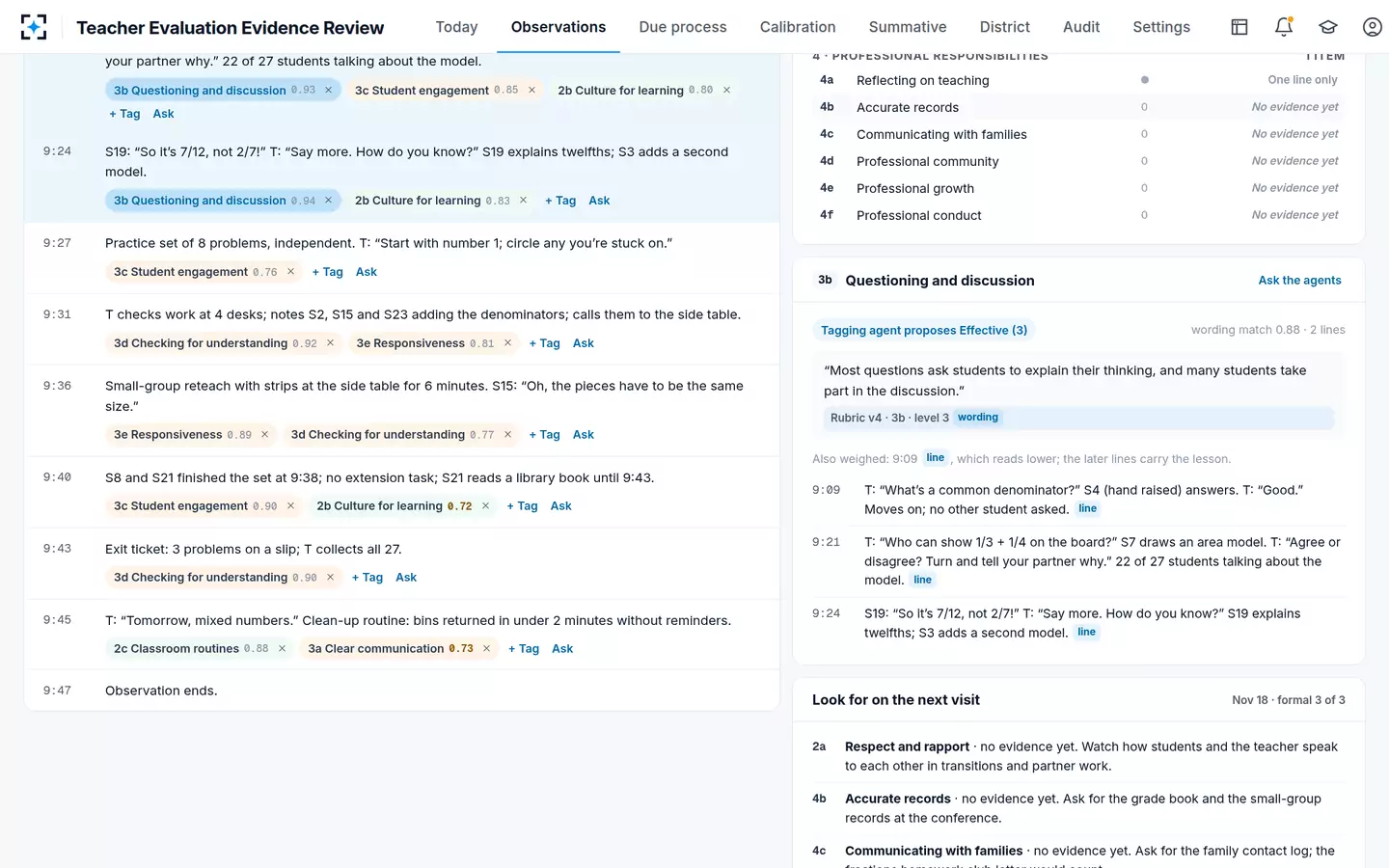Remove 3c Student engagement tag scored 0.85
This screenshot has width=1389, height=868.
pos(531,91)
